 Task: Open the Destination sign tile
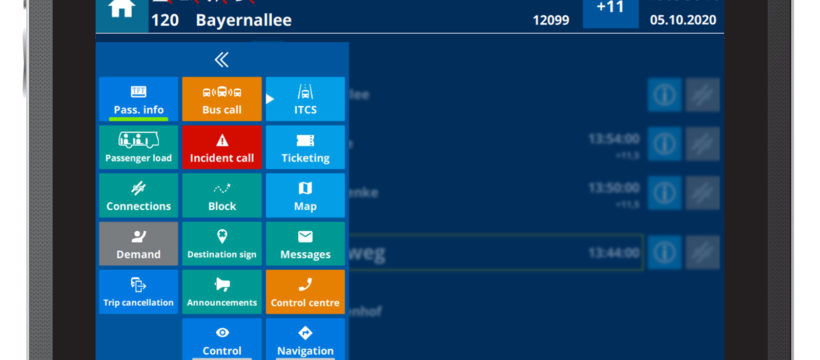click(x=222, y=243)
